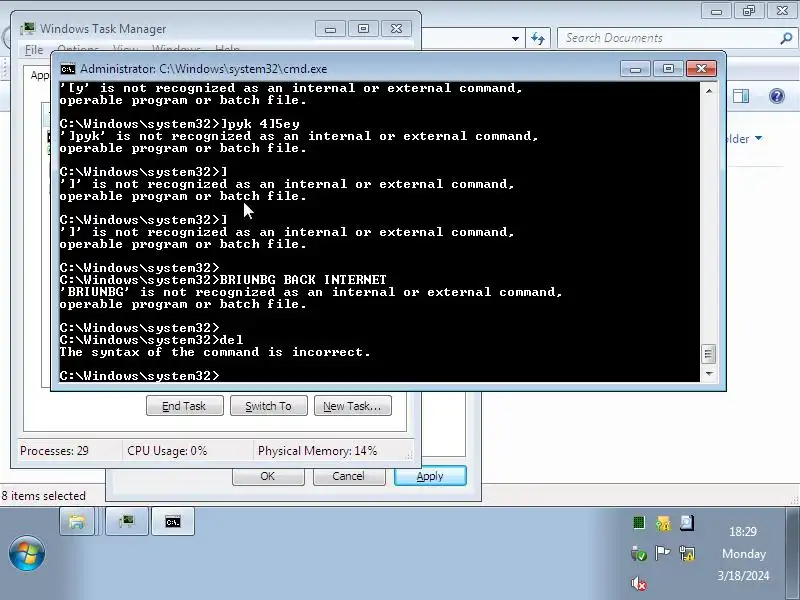Click the Explorer help question-mark icon
Image resolution: width=800 pixels, height=600 pixels.
(x=777, y=96)
